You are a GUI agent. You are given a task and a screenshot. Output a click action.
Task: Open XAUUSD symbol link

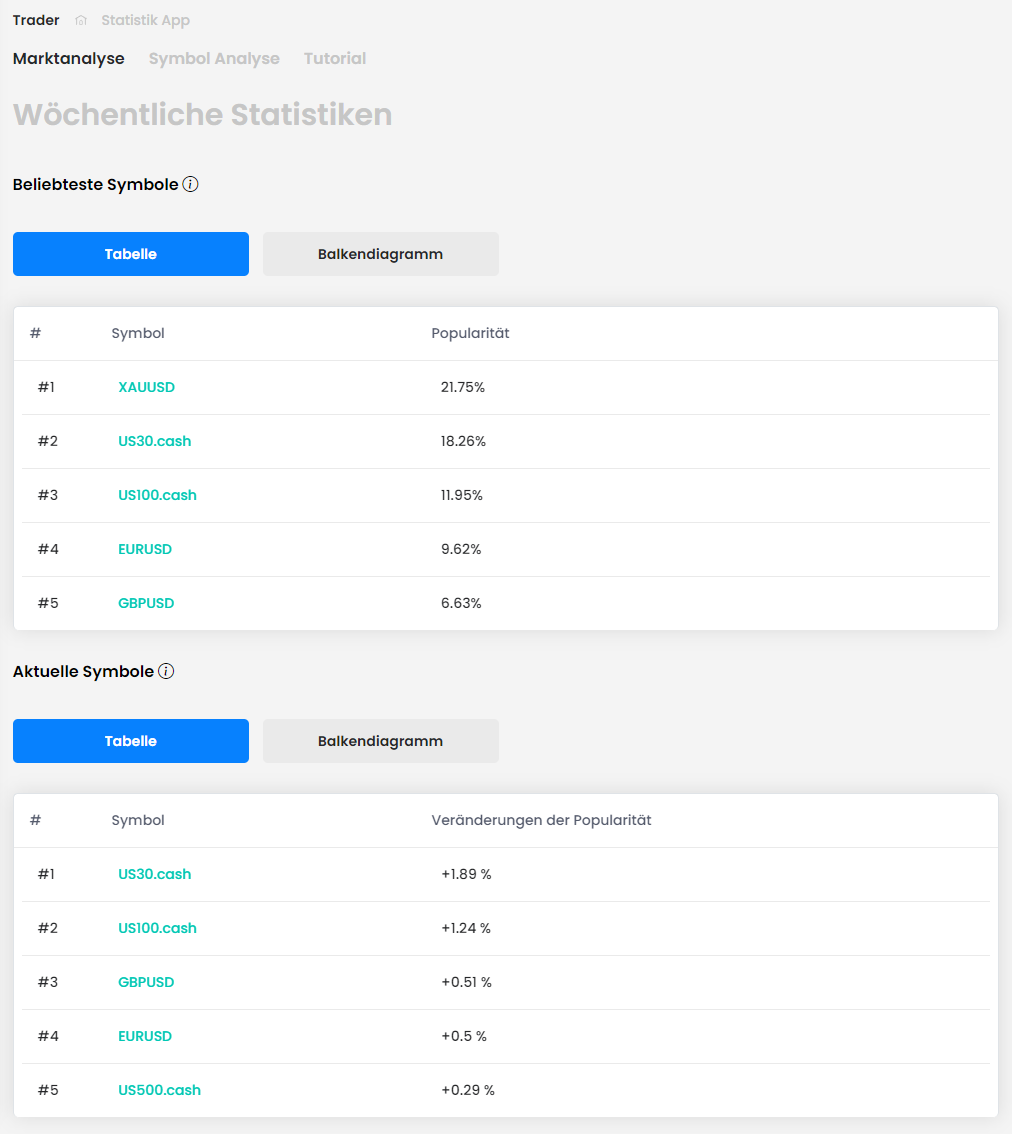point(146,387)
